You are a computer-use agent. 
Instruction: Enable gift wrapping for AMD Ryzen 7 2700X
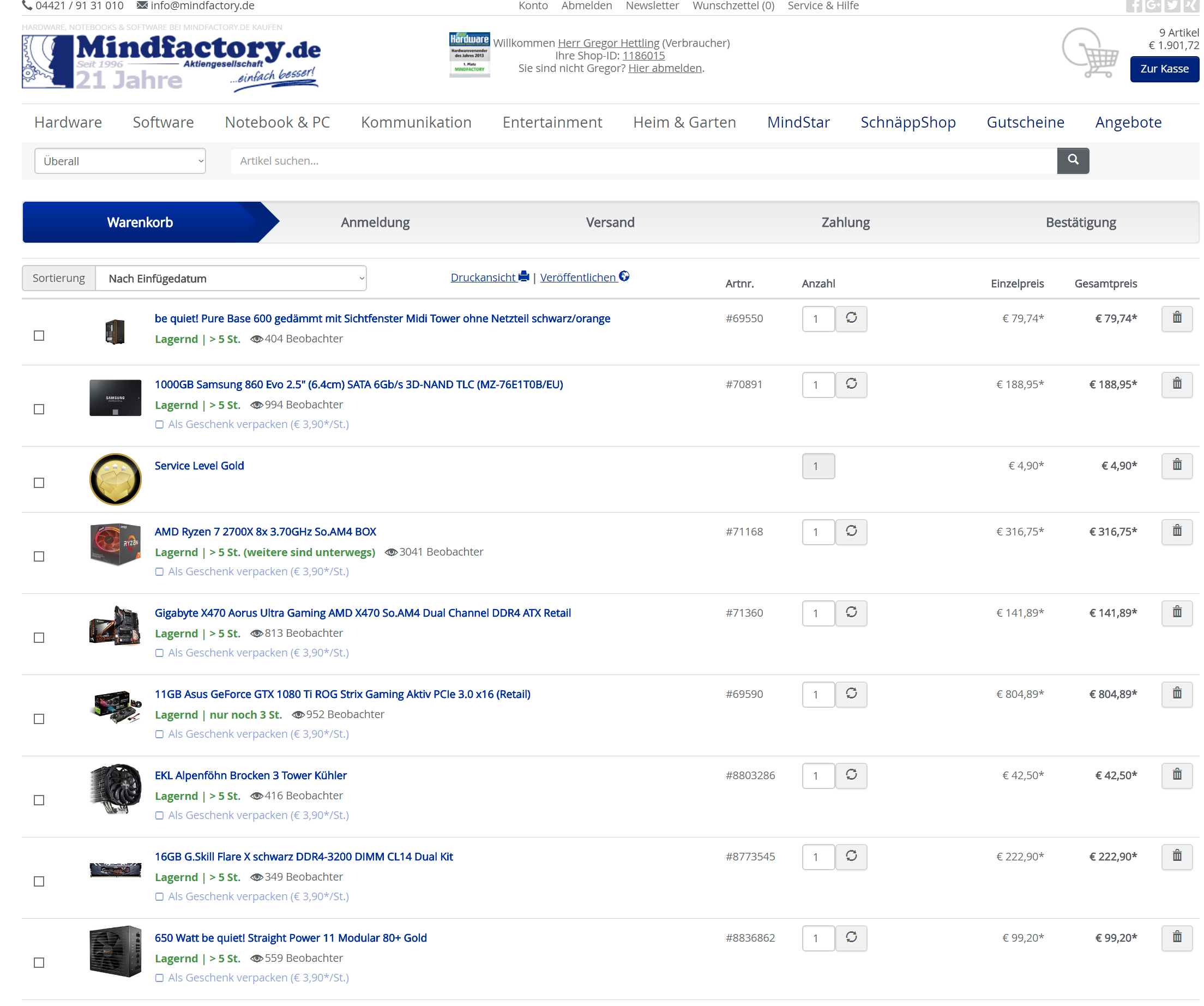click(159, 572)
